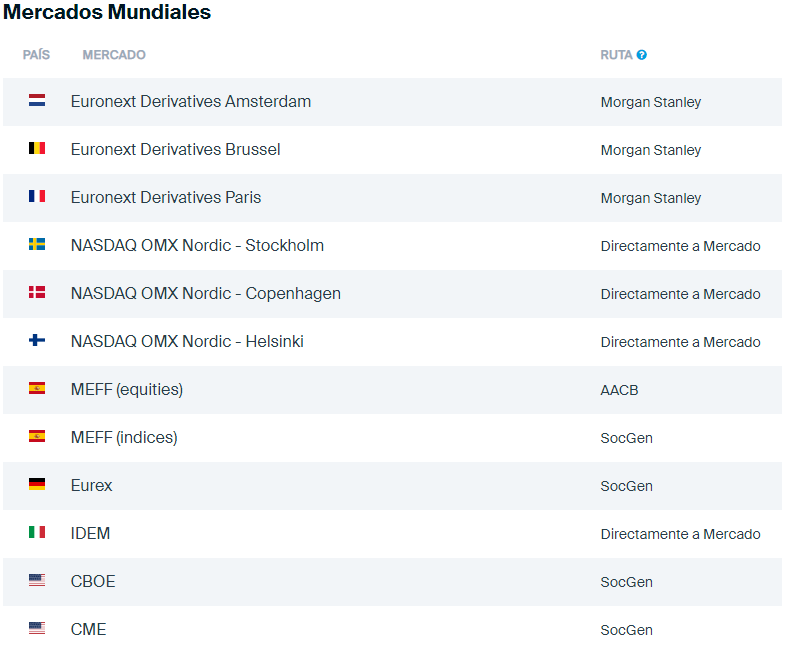Open Euronext Derivatives Amsterdam market
Screen dimensions: 787x649
pyautogui.click(x=190, y=101)
